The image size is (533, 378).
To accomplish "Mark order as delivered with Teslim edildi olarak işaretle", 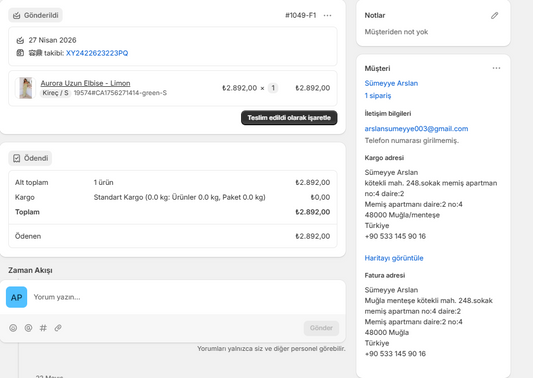I will (x=289, y=118).
